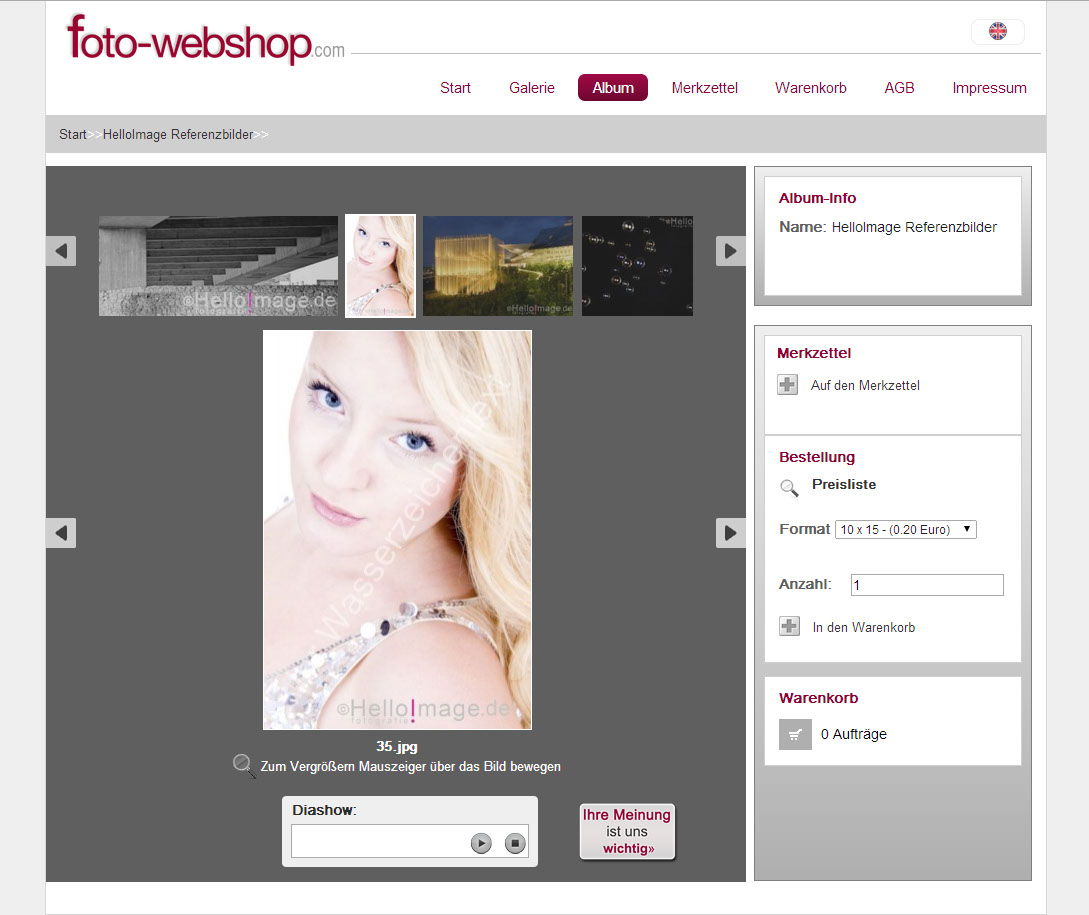This screenshot has height=915, width=1089.
Task: Select the dark bubbles thumbnail
Action: [638, 266]
